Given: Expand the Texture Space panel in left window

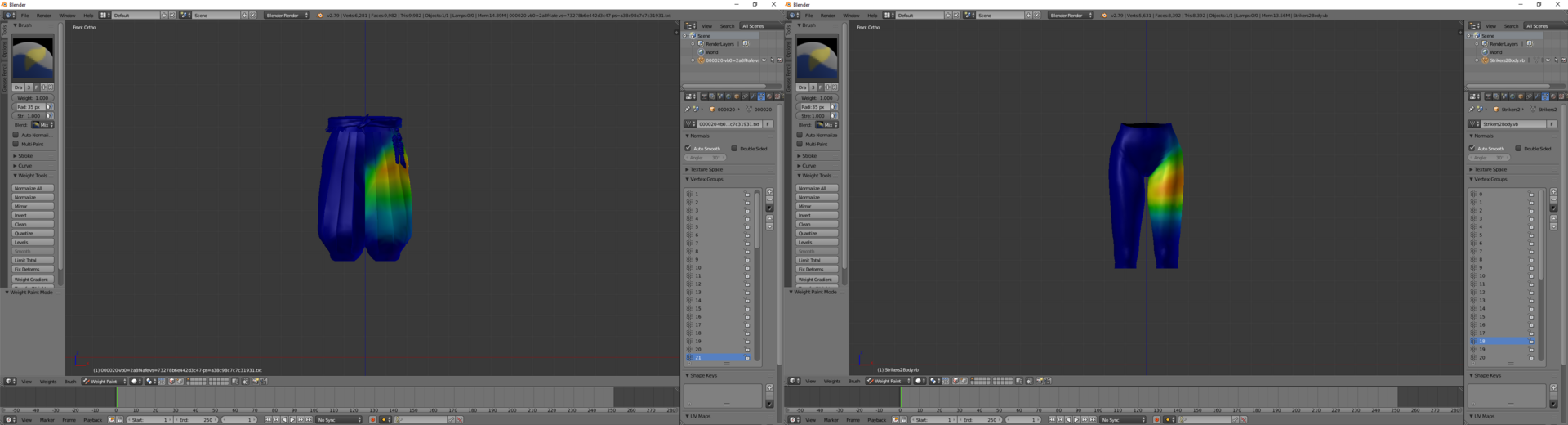Looking at the screenshot, I should pyautogui.click(x=706, y=169).
